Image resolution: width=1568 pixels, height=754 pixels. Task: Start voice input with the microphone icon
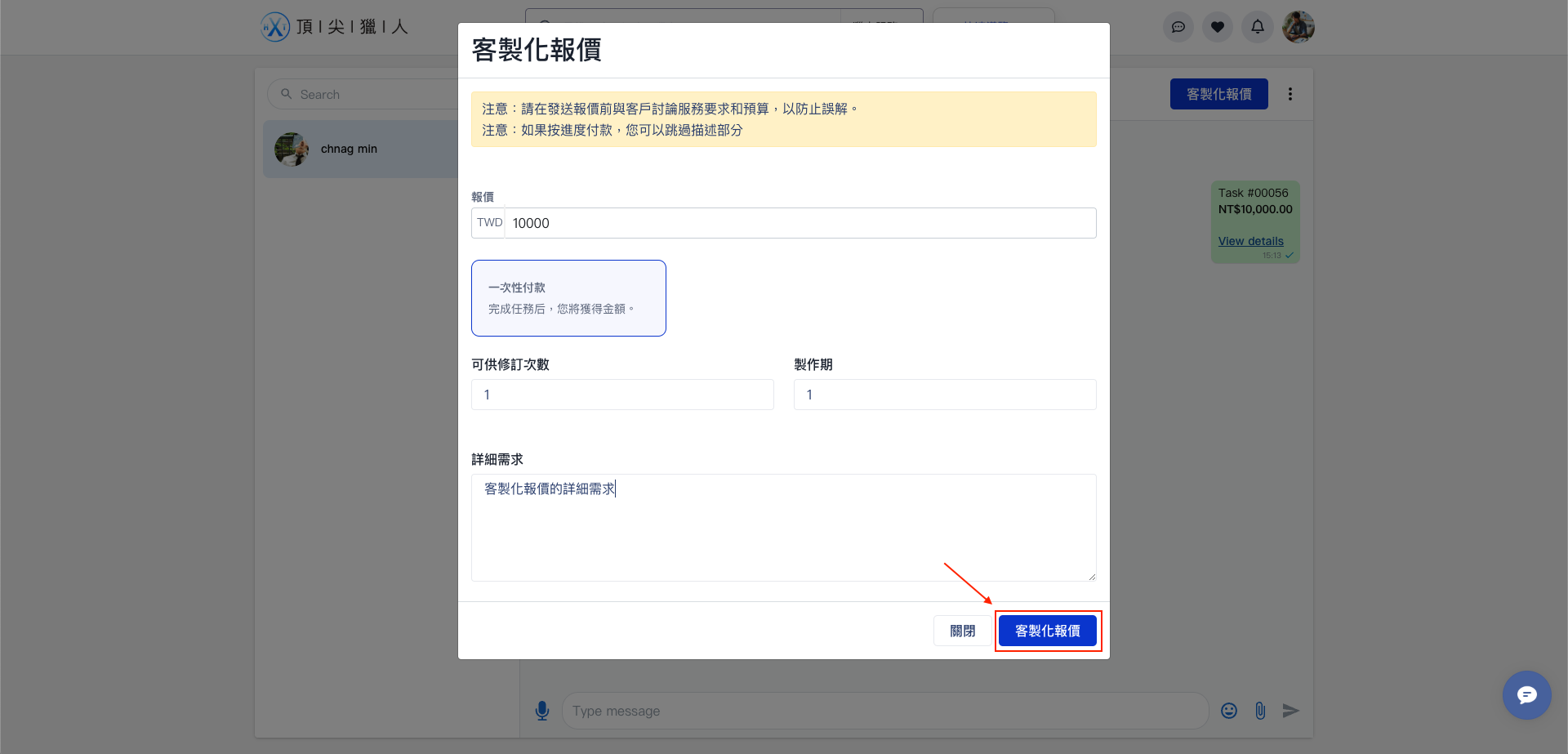click(x=542, y=711)
